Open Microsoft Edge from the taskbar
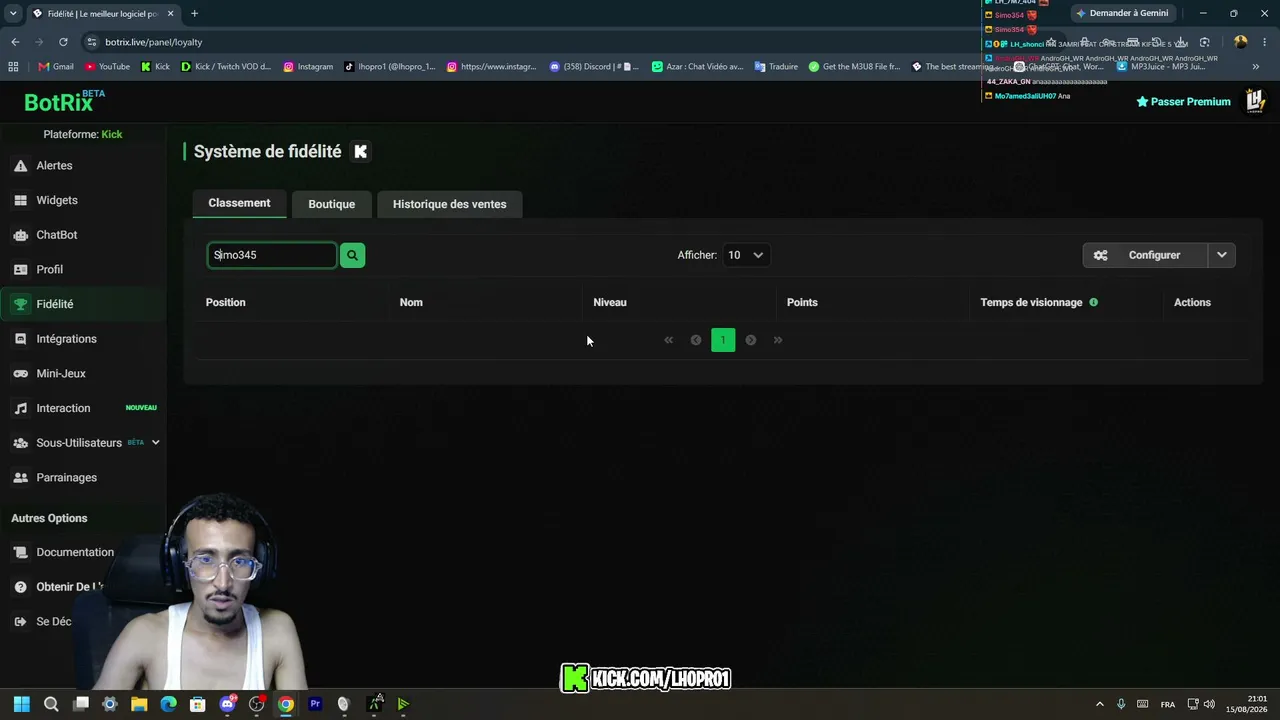This screenshot has width=1280, height=720. (x=169, y=704)
